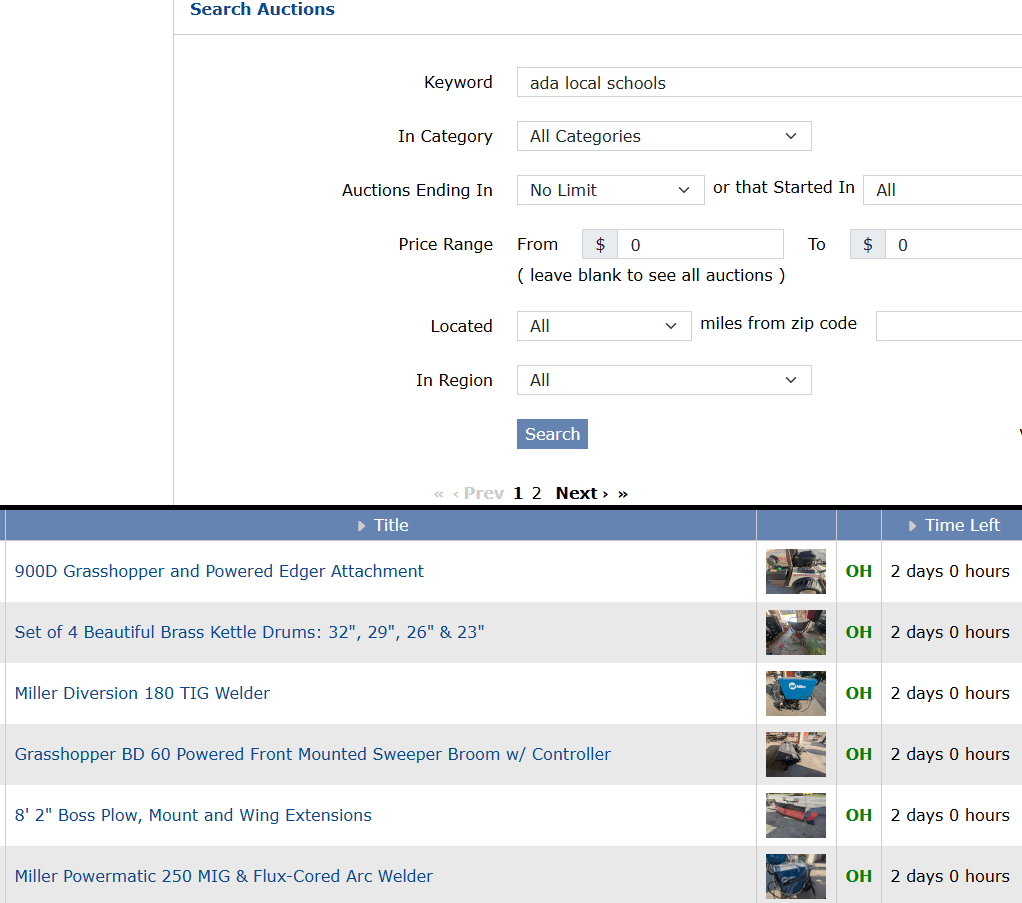Click the Keyword search field
Image resolution: width=1022 pixels, height=903 pixels.
tap(768, 83)
